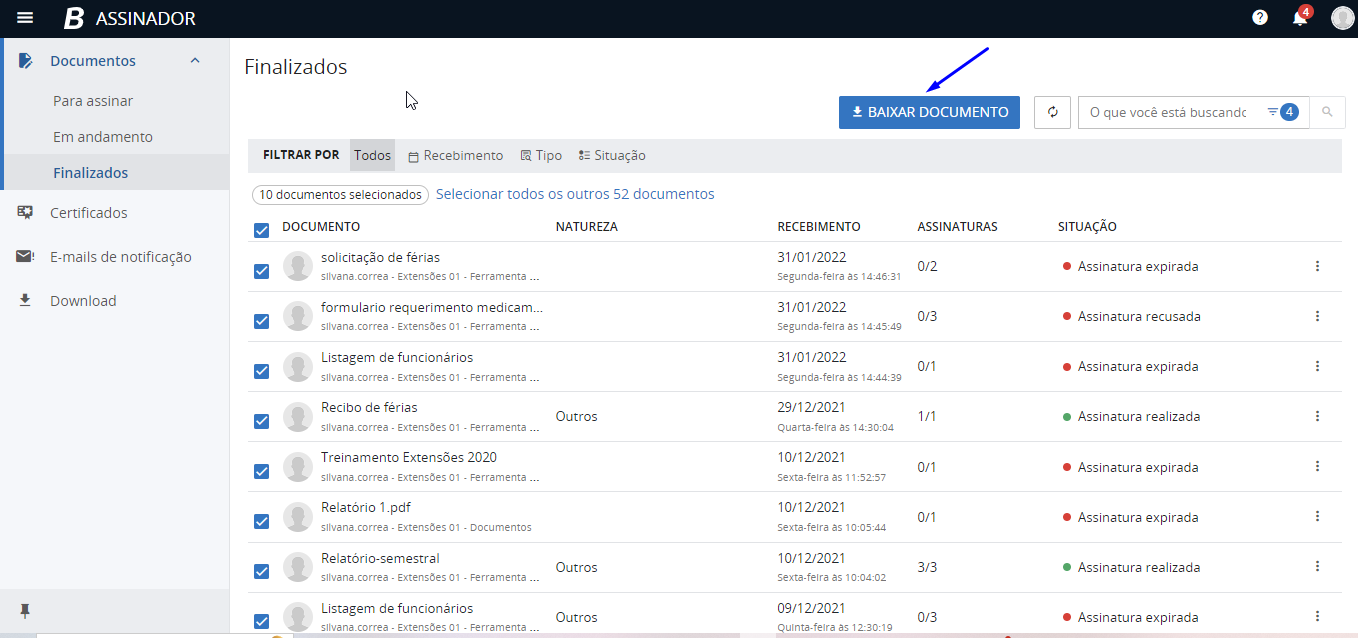Uncheck the select-all documents checkbox

[262, 231]
